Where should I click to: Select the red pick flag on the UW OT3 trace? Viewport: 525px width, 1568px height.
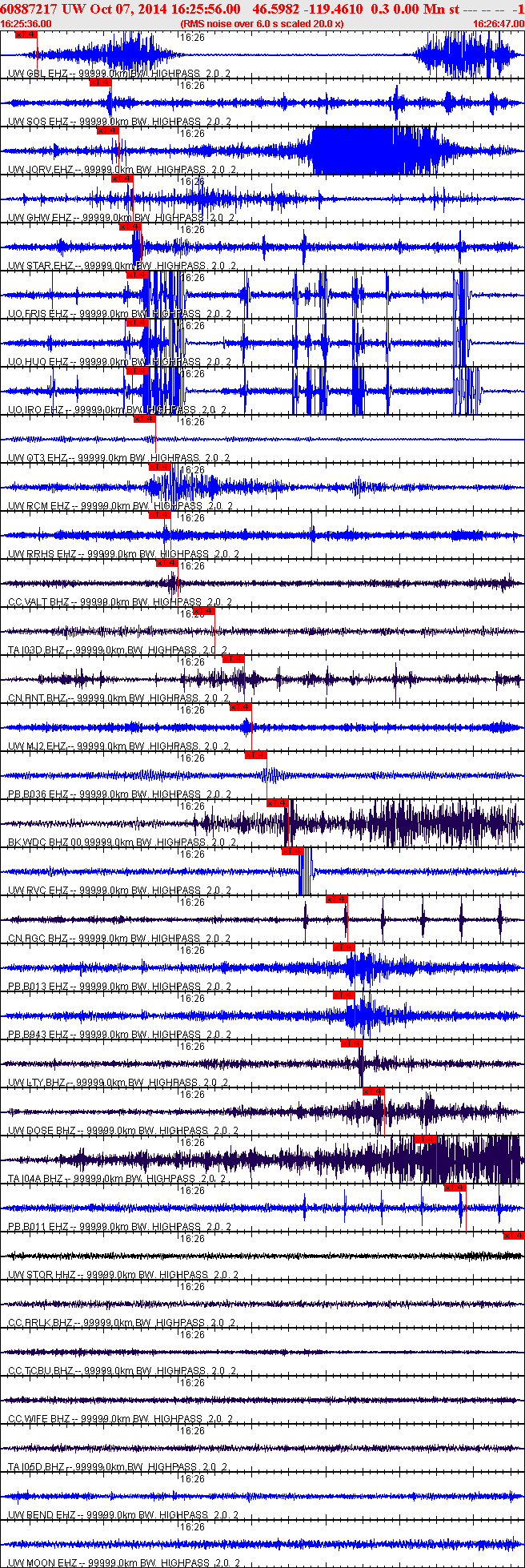(144, 419)
